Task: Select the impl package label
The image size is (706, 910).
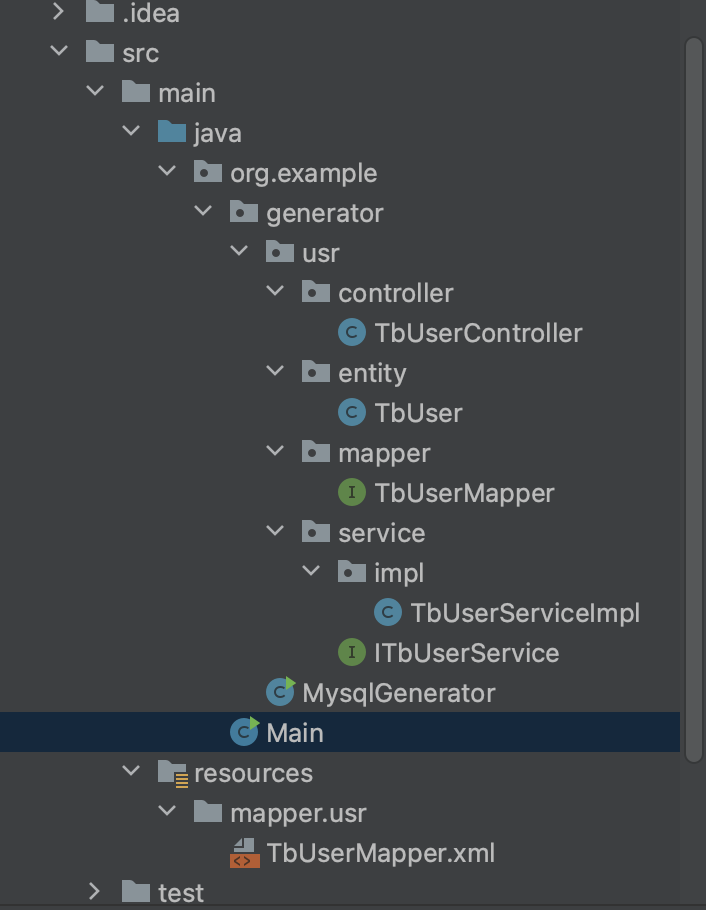Action: click(x=398, y=573)
